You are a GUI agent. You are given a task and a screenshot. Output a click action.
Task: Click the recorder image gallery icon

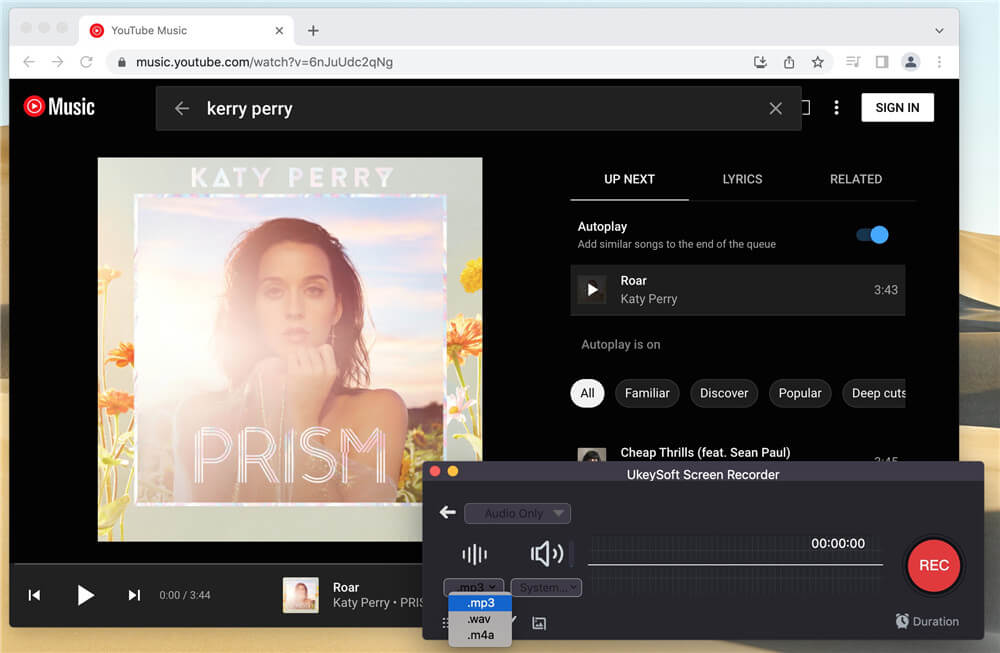coord(539,623)
